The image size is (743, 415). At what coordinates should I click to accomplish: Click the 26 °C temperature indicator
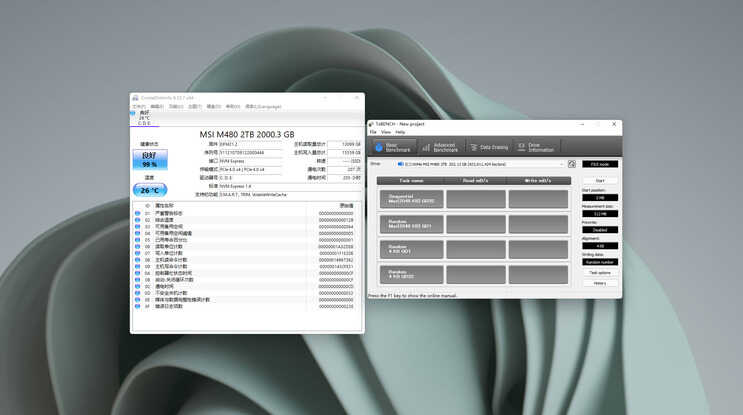[x=150, y=190]
